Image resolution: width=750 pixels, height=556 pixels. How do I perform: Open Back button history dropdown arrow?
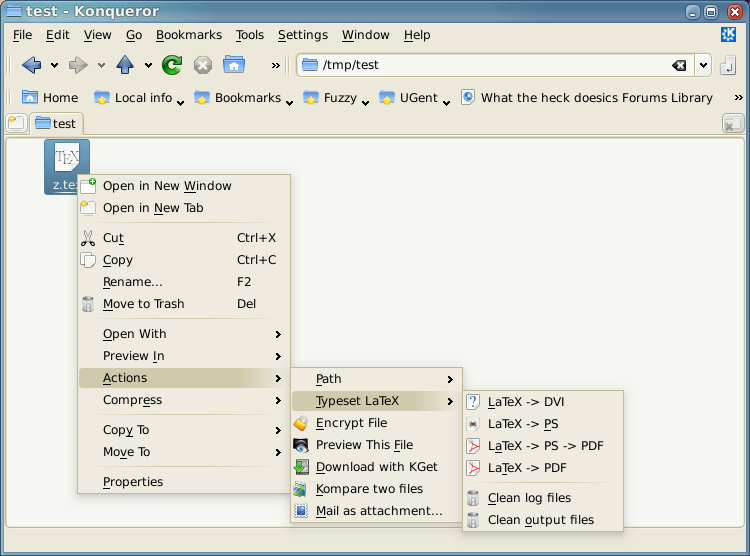[55, 65]
